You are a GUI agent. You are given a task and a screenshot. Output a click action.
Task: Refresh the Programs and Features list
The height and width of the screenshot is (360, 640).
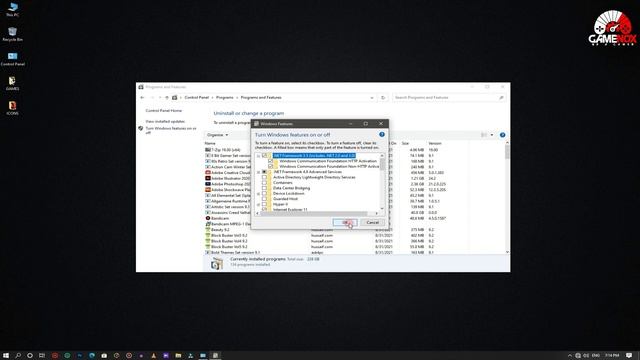[383, 98]
